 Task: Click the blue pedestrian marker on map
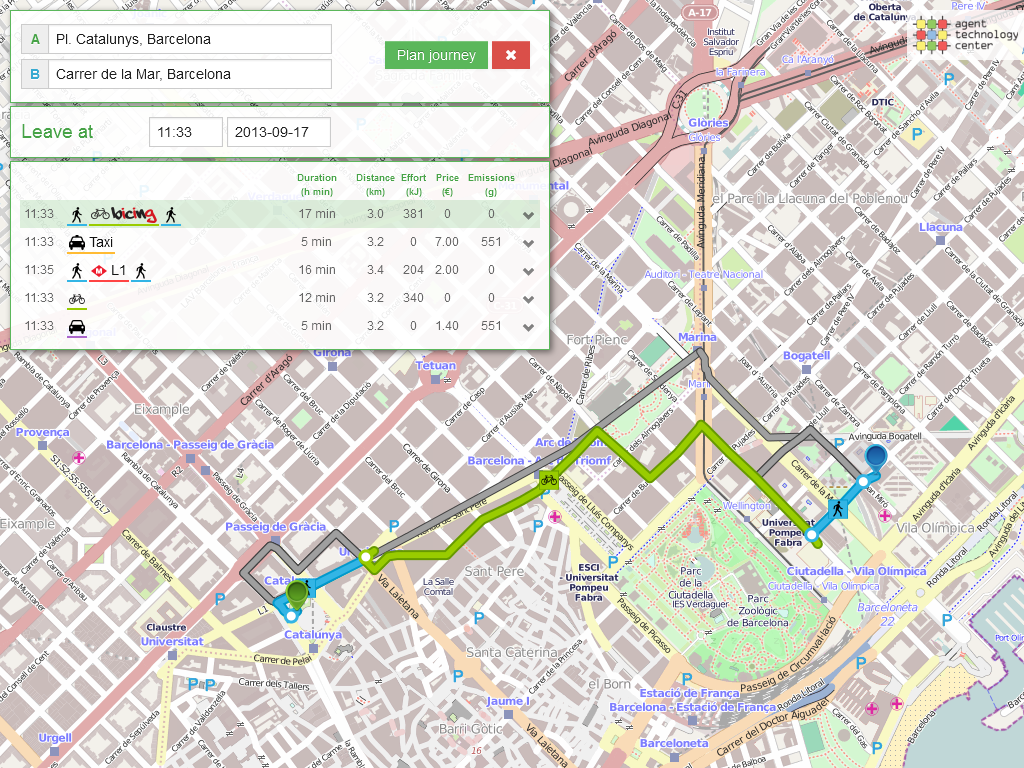point(837,508)
